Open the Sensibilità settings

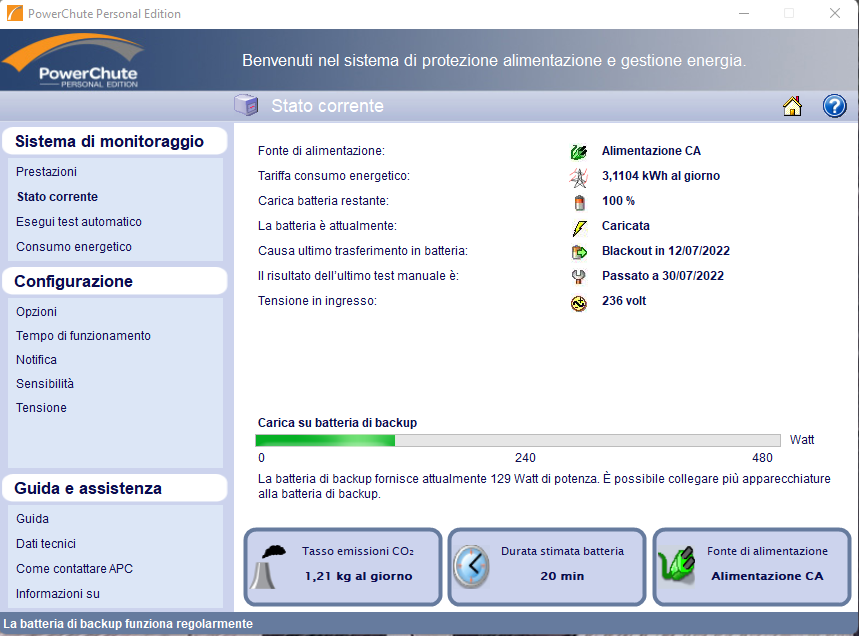point(45,384)
